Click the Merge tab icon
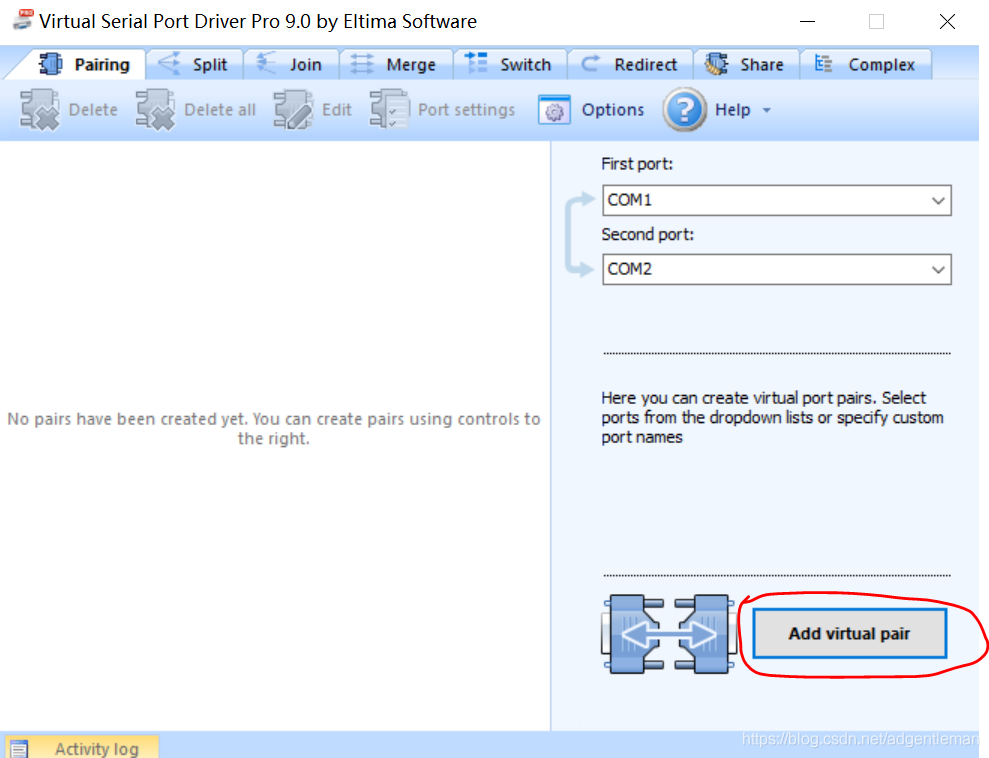Screen dimensions: 989x758 coord(362,64)
